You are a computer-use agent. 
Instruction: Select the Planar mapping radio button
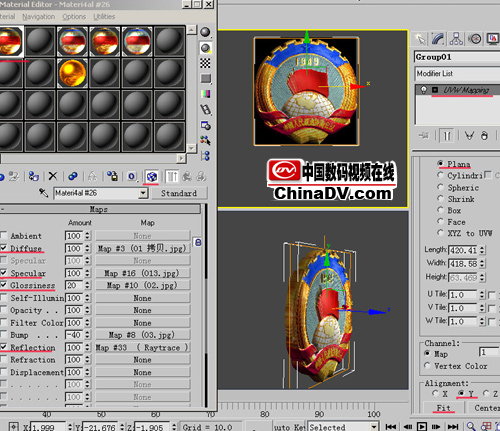tap(440, 163)
